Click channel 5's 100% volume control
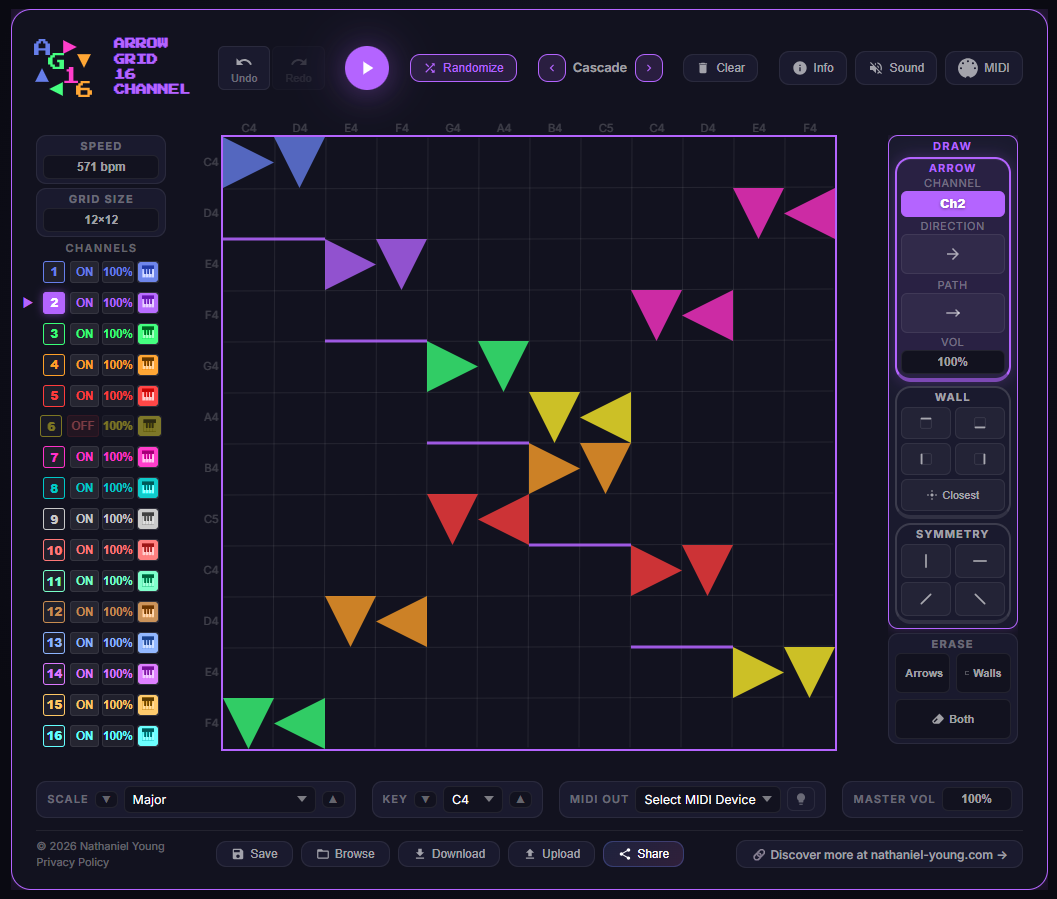The image size is (1057, 899). click(x=117, y=395)
